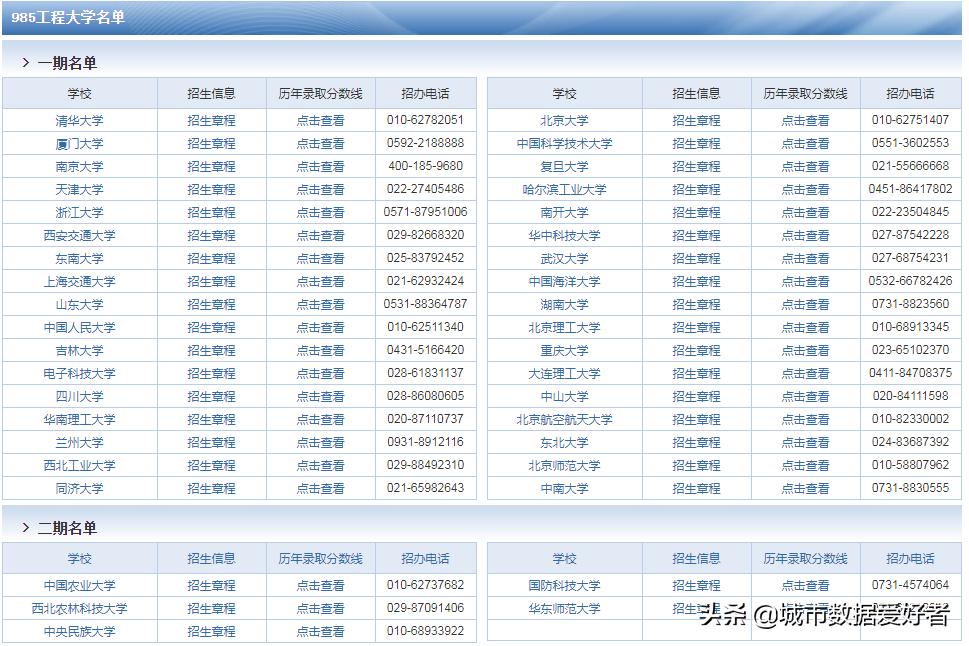Image resolution: width=969 pixels, height=646 pixels.
Task: Open the 国防科技大学 link
Action: coord(565,585)
